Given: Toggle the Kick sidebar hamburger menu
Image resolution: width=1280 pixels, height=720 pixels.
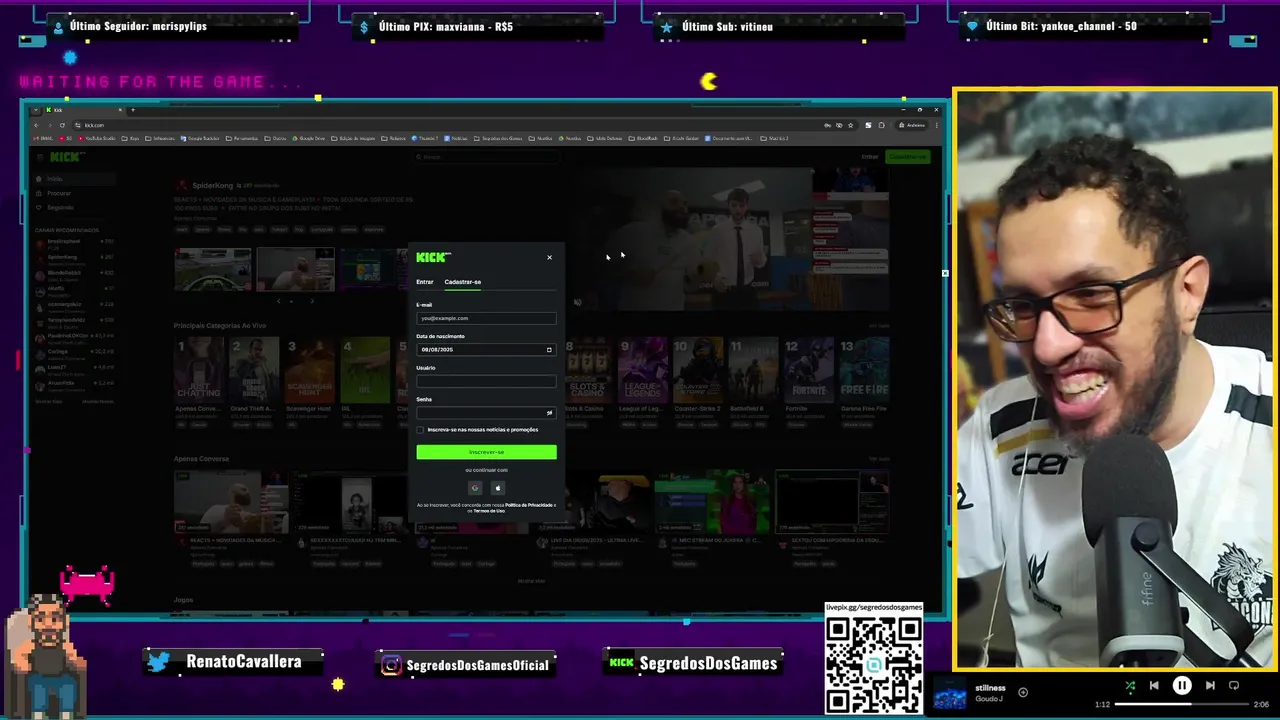Looking at the screenshot, I should click(40, 157).
